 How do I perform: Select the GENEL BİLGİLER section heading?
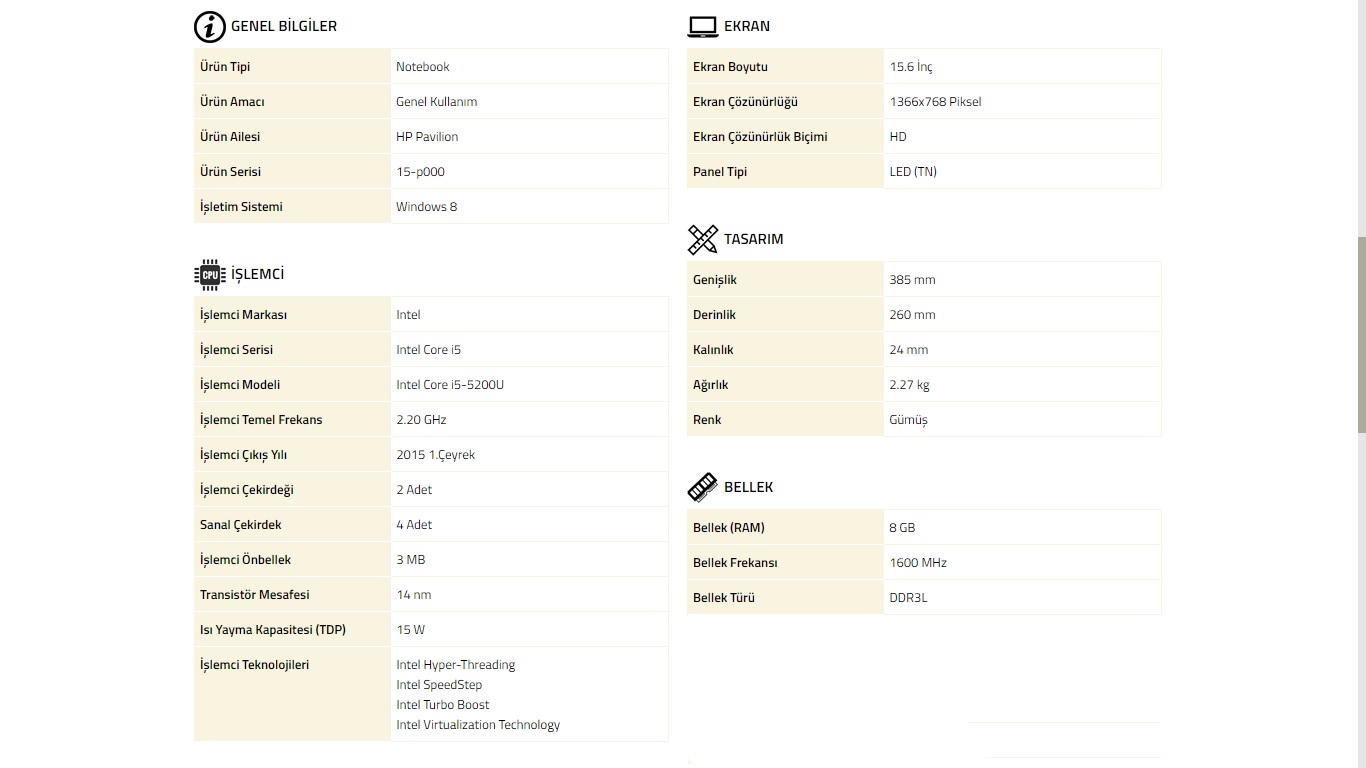pos(284,27)
